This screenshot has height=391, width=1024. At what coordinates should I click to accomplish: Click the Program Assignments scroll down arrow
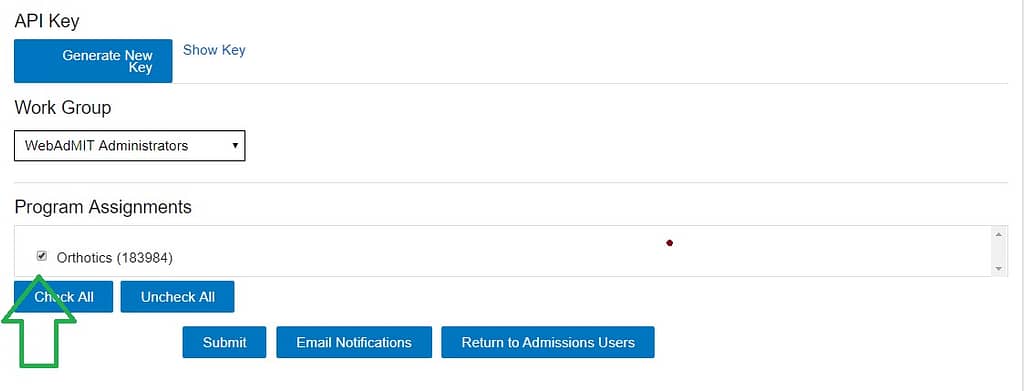coord(999,268)
